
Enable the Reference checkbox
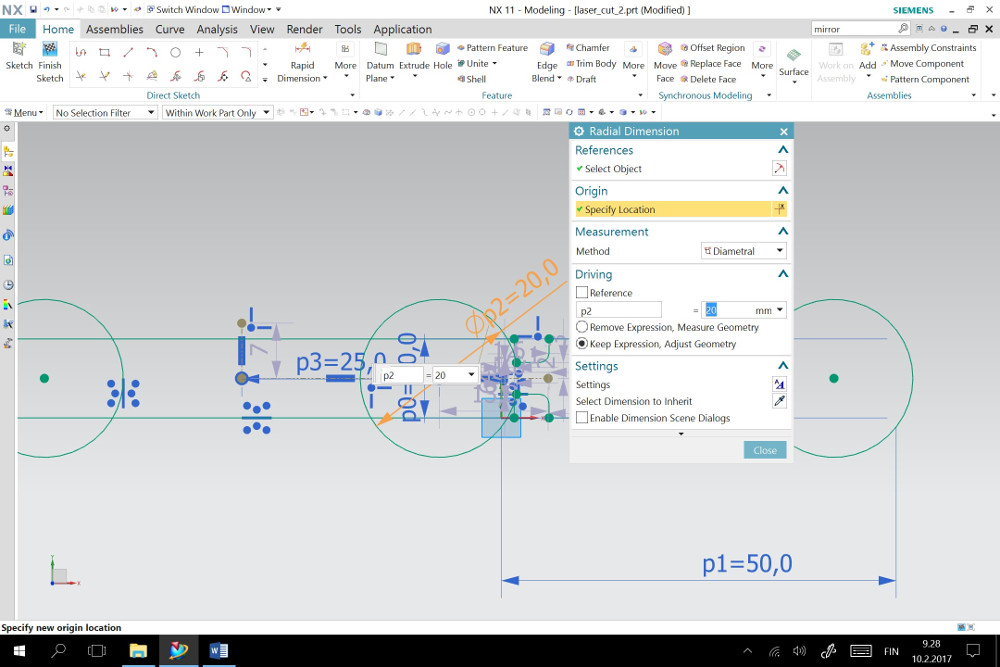click(x=582, y=293)
